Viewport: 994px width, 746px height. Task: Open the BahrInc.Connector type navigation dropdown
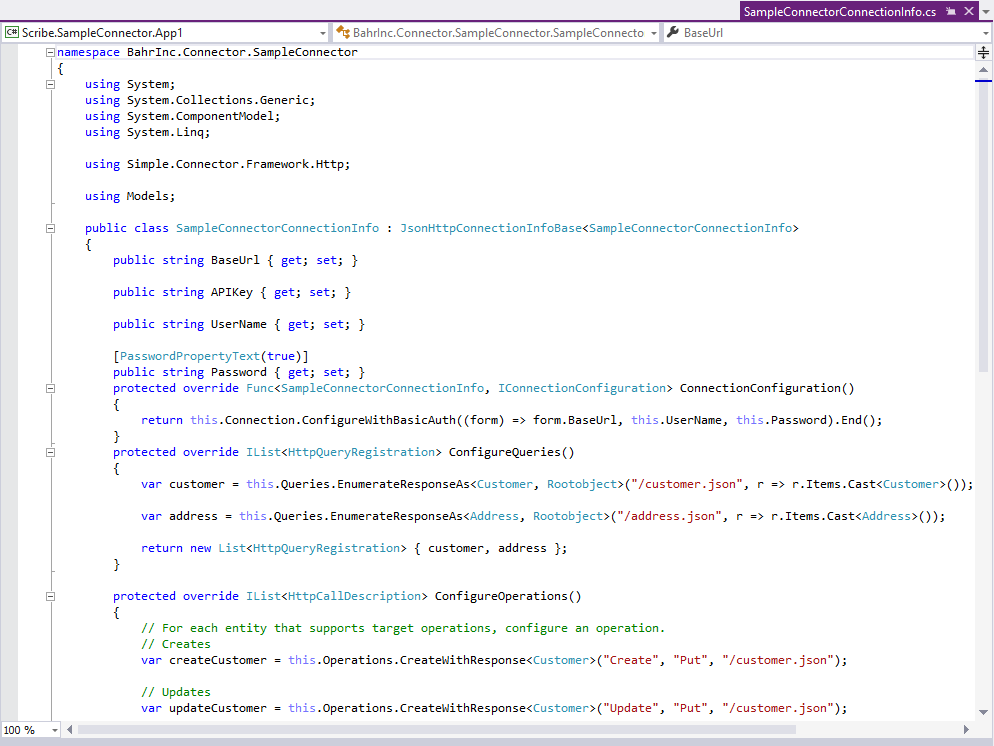654,33
